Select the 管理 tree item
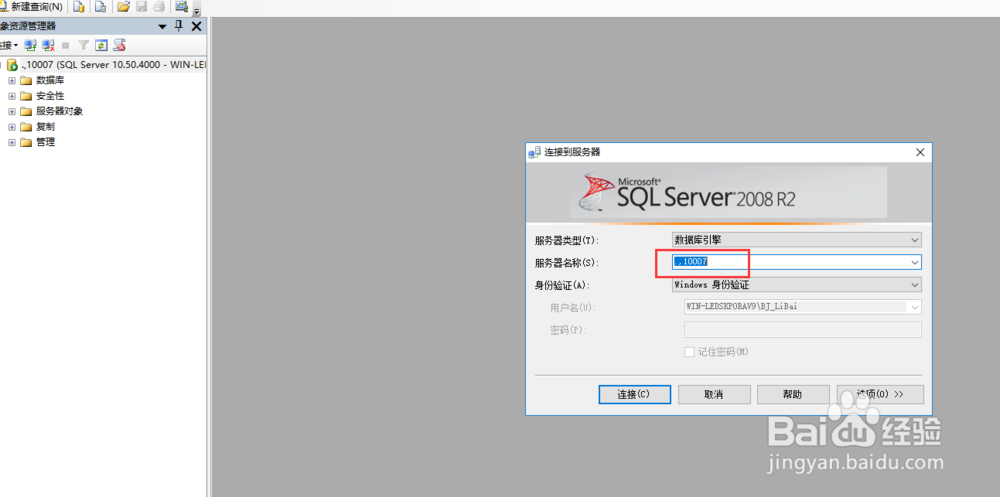Image resolution: width=1000 pixels, height=497 pixels. [45, 142]
